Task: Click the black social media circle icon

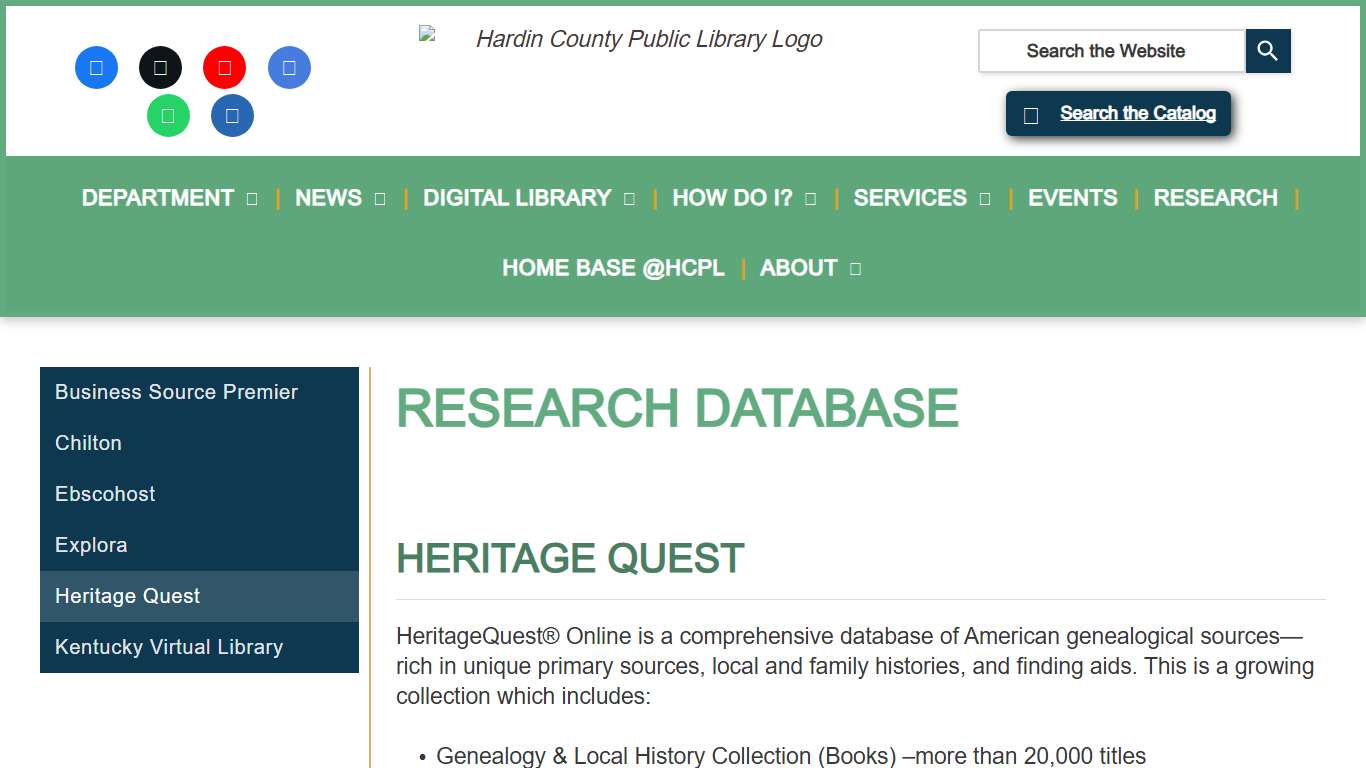Action: pos(160,67)
